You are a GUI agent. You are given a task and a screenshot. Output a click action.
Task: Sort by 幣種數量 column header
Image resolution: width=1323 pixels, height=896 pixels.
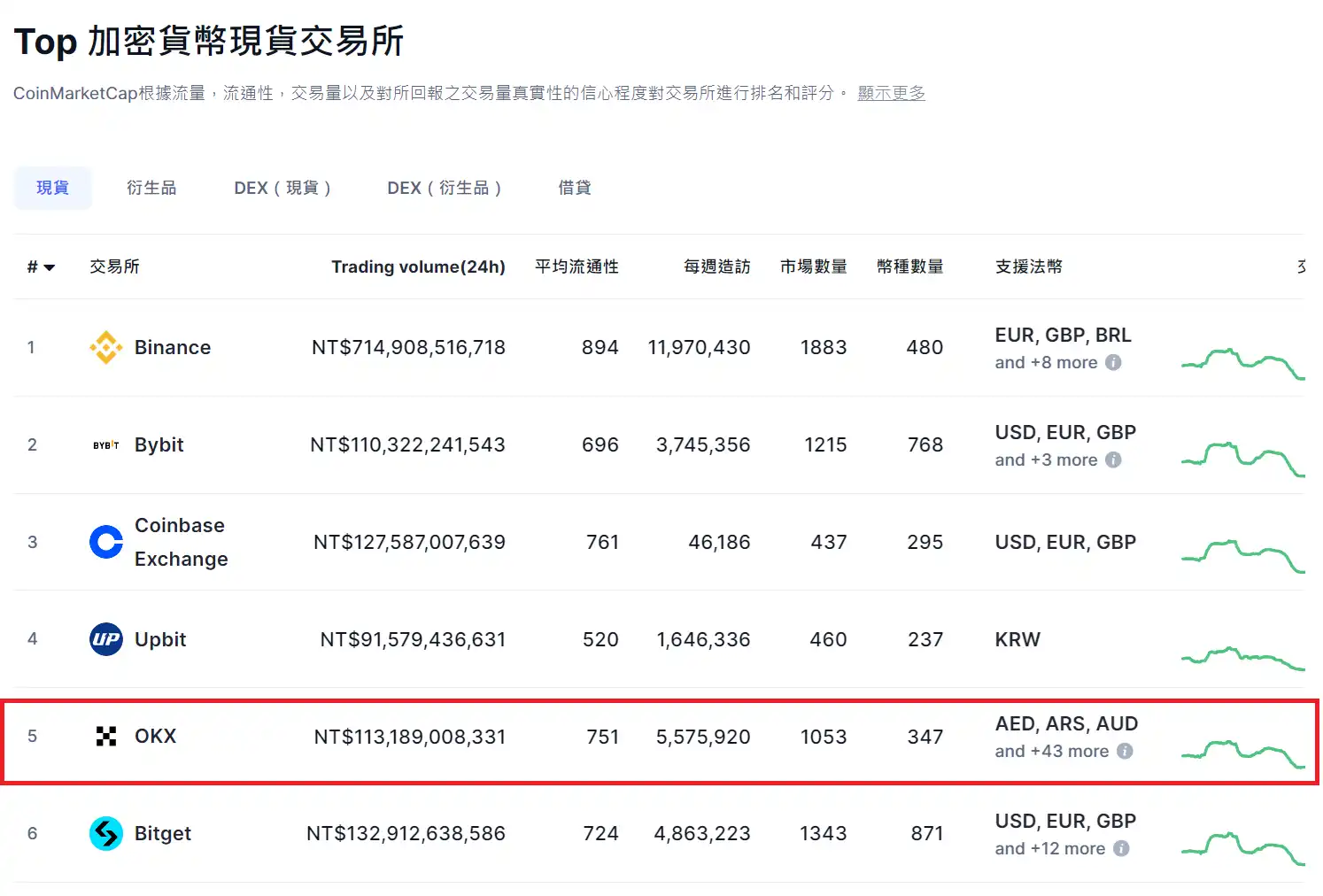[x=910, y=266]
